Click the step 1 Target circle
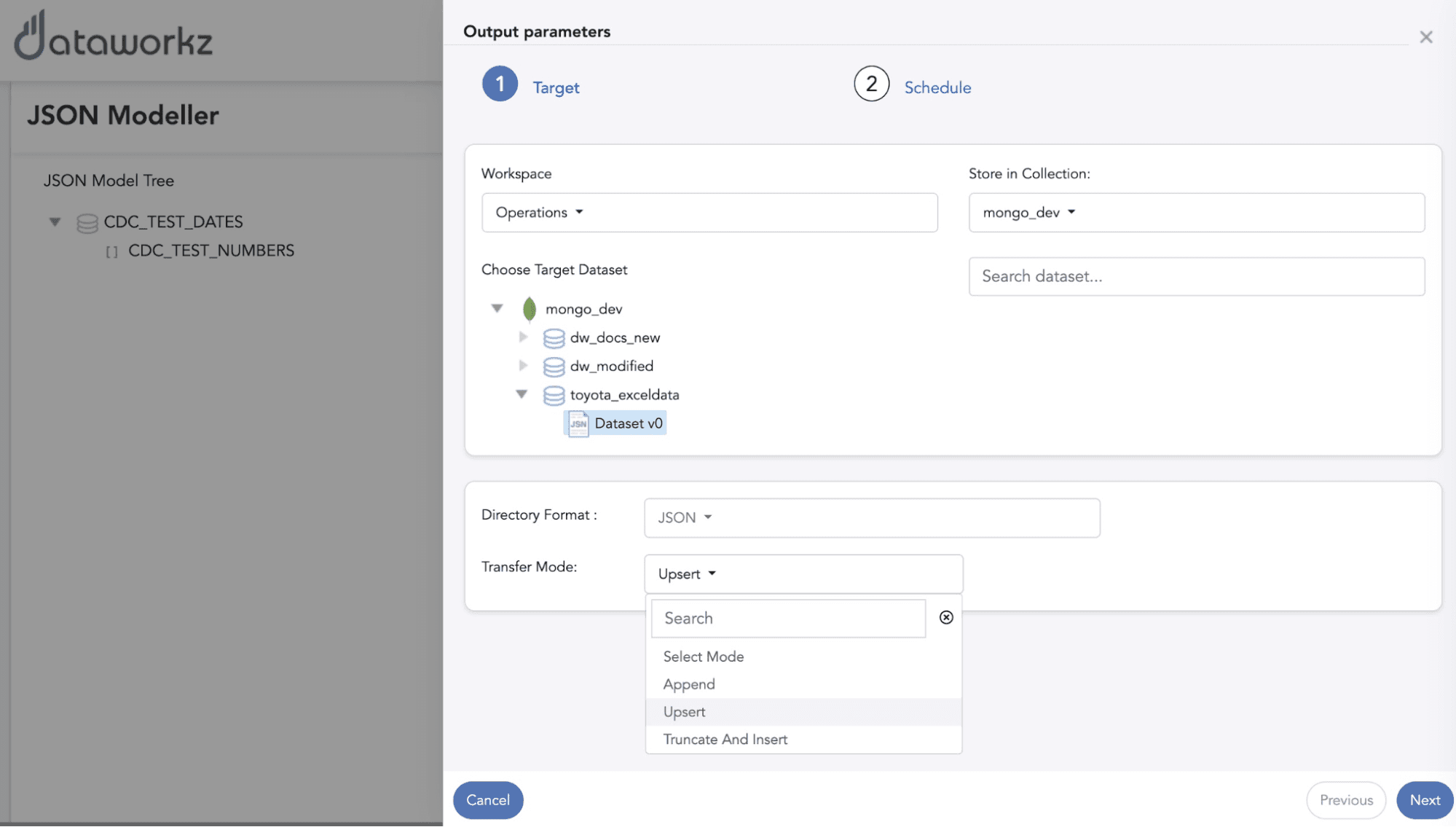The height and width of the screenshot is (827, 1456). coord(500,85)
